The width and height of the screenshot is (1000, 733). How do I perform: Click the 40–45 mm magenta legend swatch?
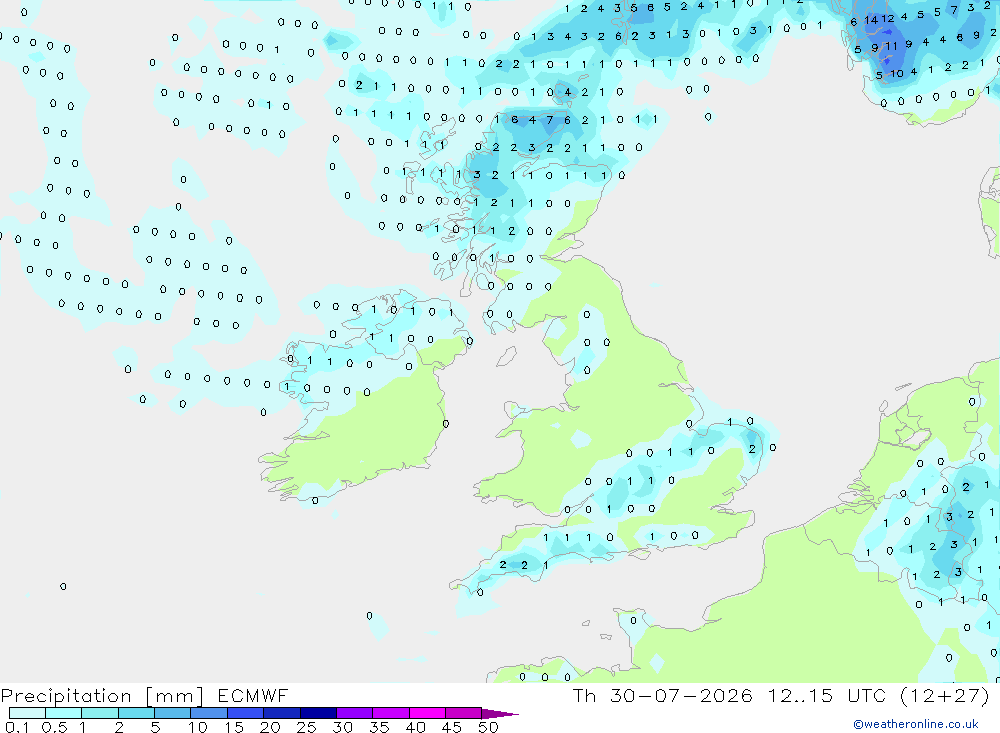point(427,713)
